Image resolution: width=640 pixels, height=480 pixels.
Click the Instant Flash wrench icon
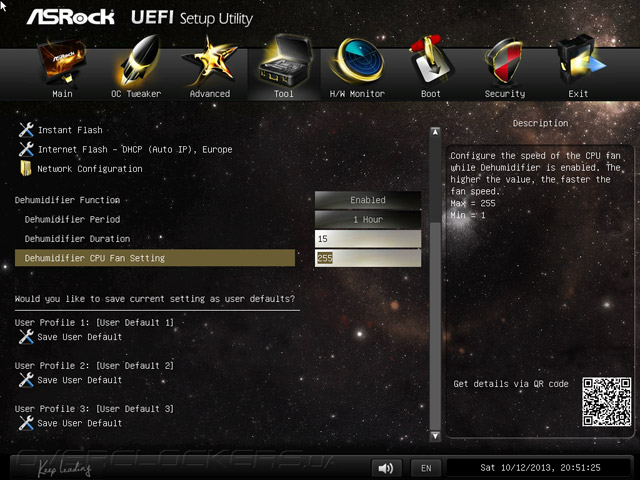(26, 130)
